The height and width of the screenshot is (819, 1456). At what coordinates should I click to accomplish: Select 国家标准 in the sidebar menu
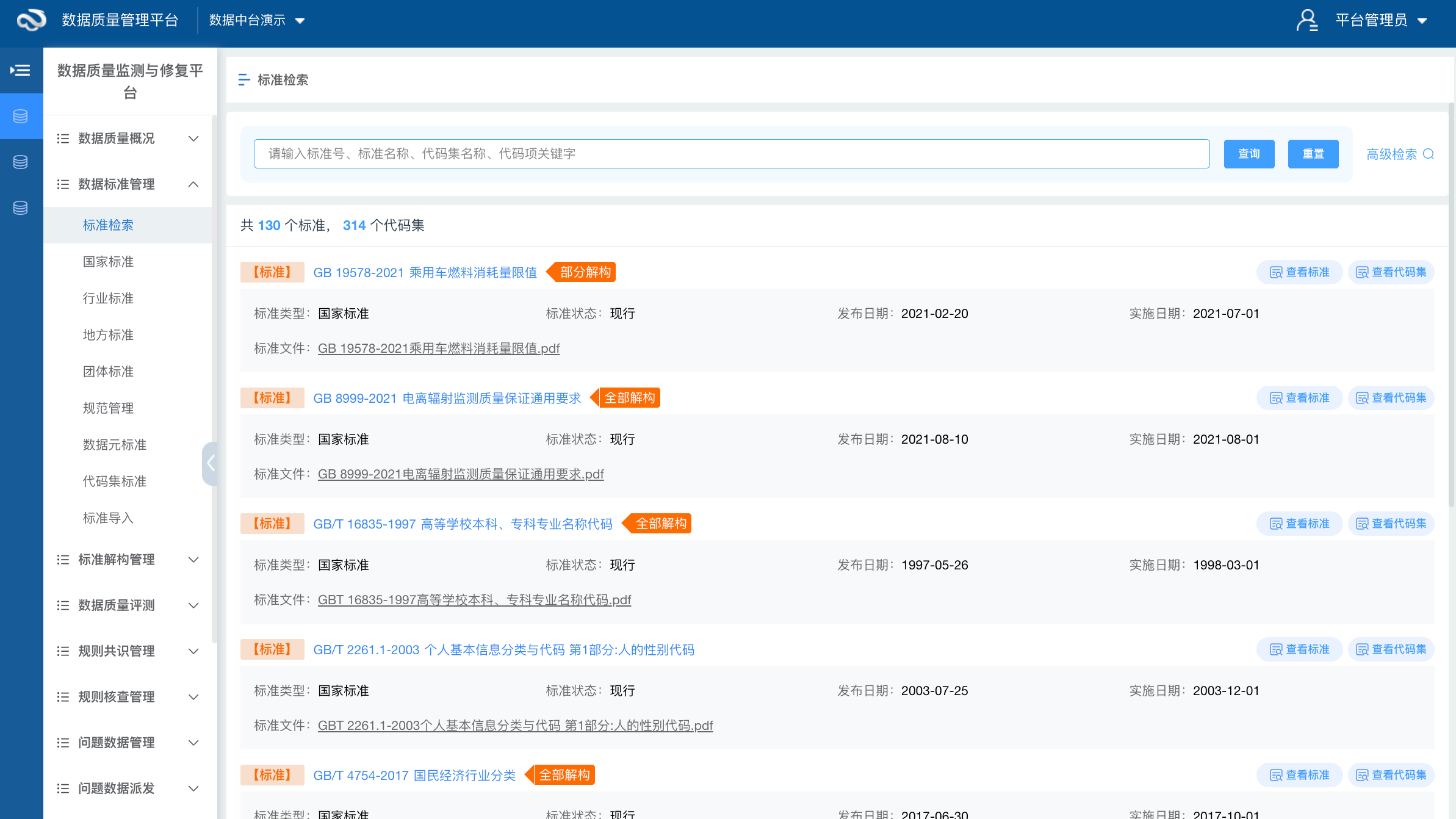108,261
